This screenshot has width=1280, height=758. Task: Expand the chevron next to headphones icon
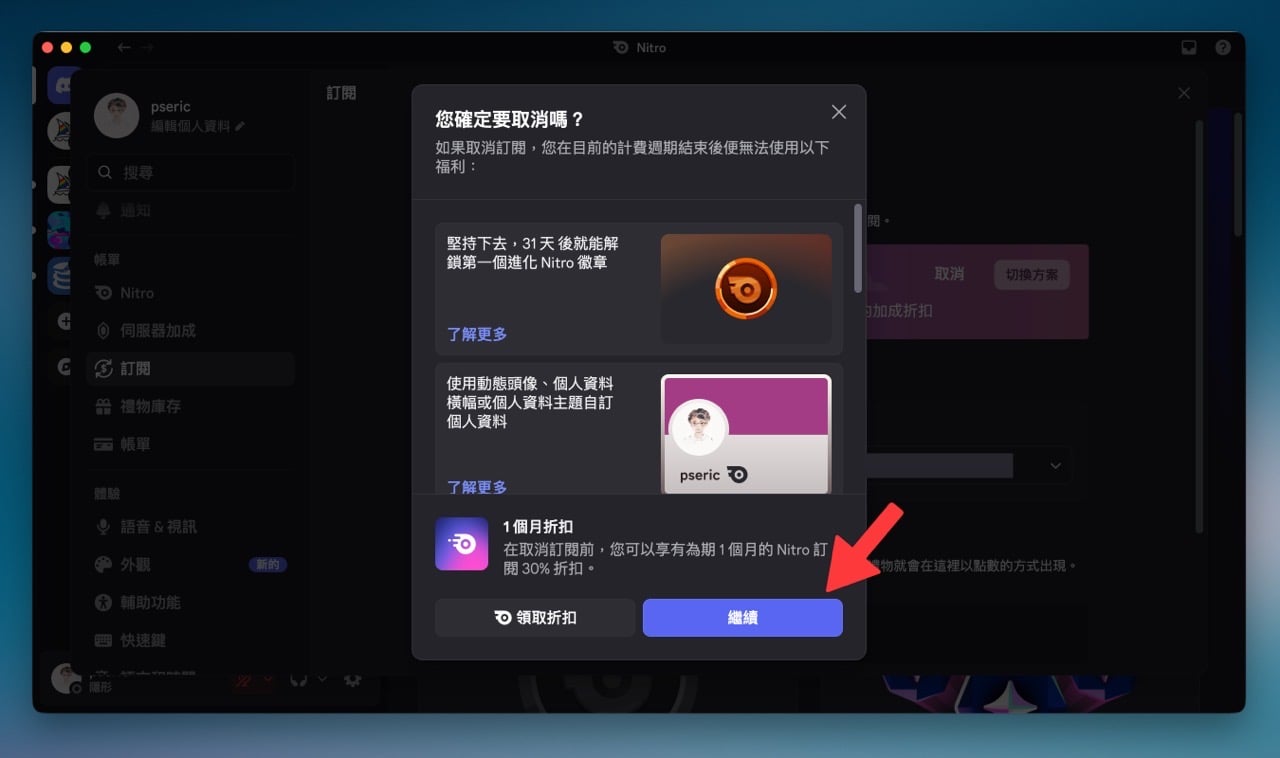click(x=322, y=679)
